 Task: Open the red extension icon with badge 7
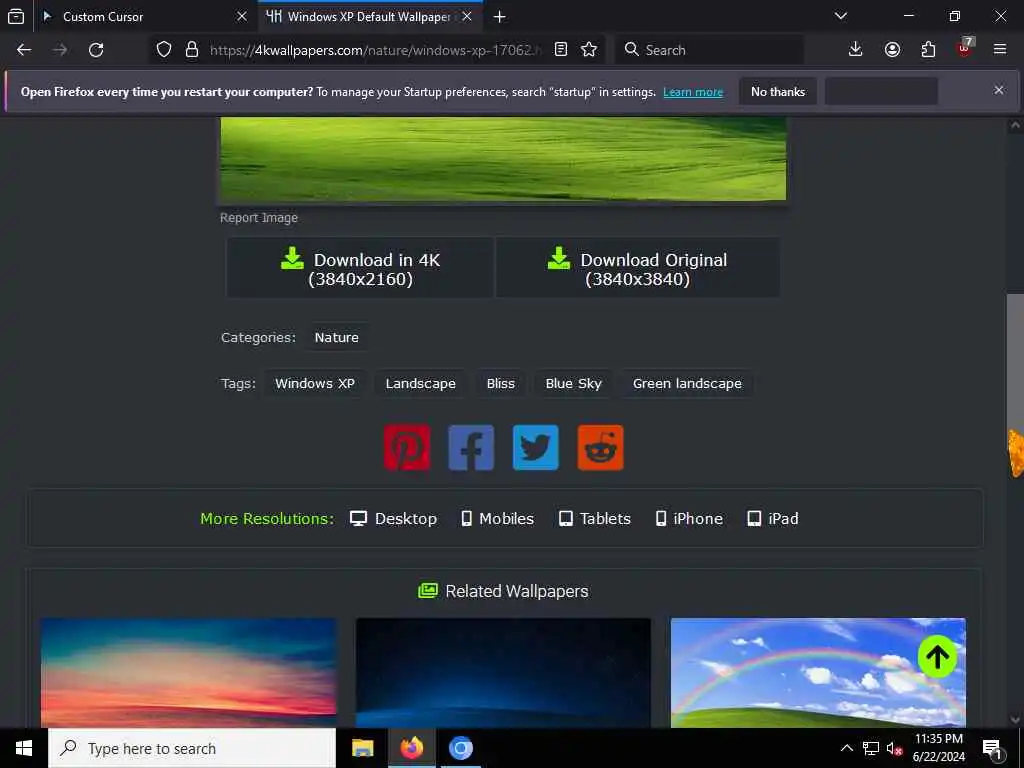tap(965, 48)
